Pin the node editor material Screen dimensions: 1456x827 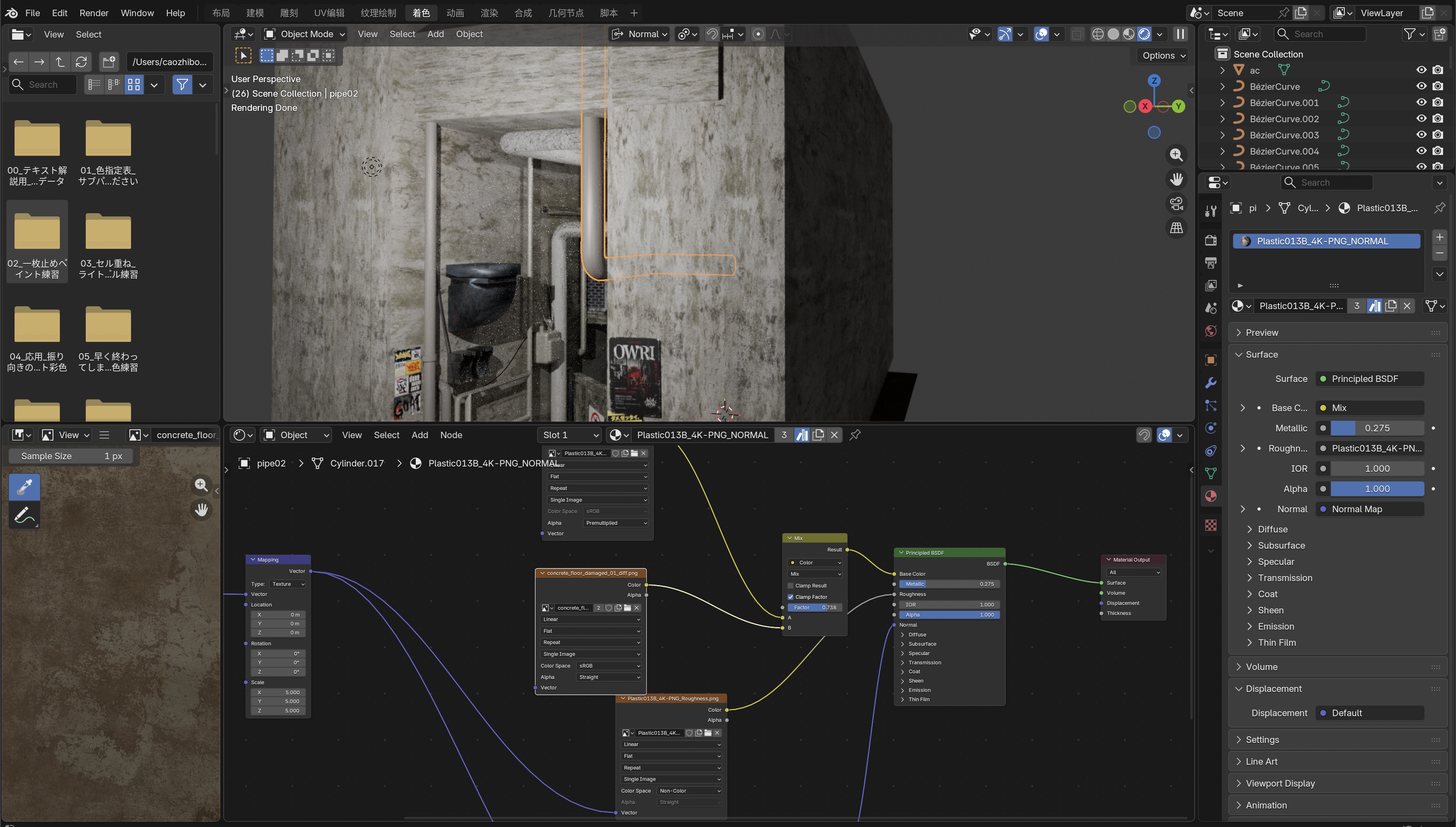pos(855,435)
